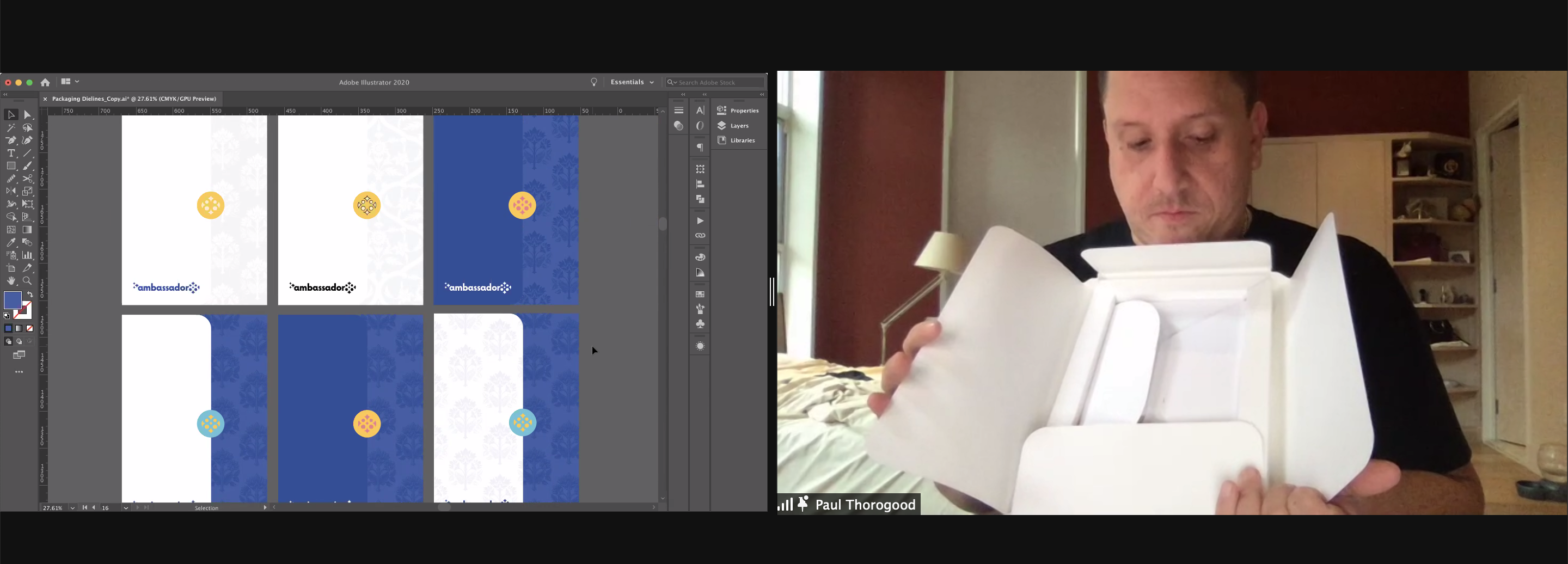The height and width of the screenshot is (564, 1568).
Task: Open the Pathfinder panel icon
Action: pyautogui.click(x=700, y=199)
